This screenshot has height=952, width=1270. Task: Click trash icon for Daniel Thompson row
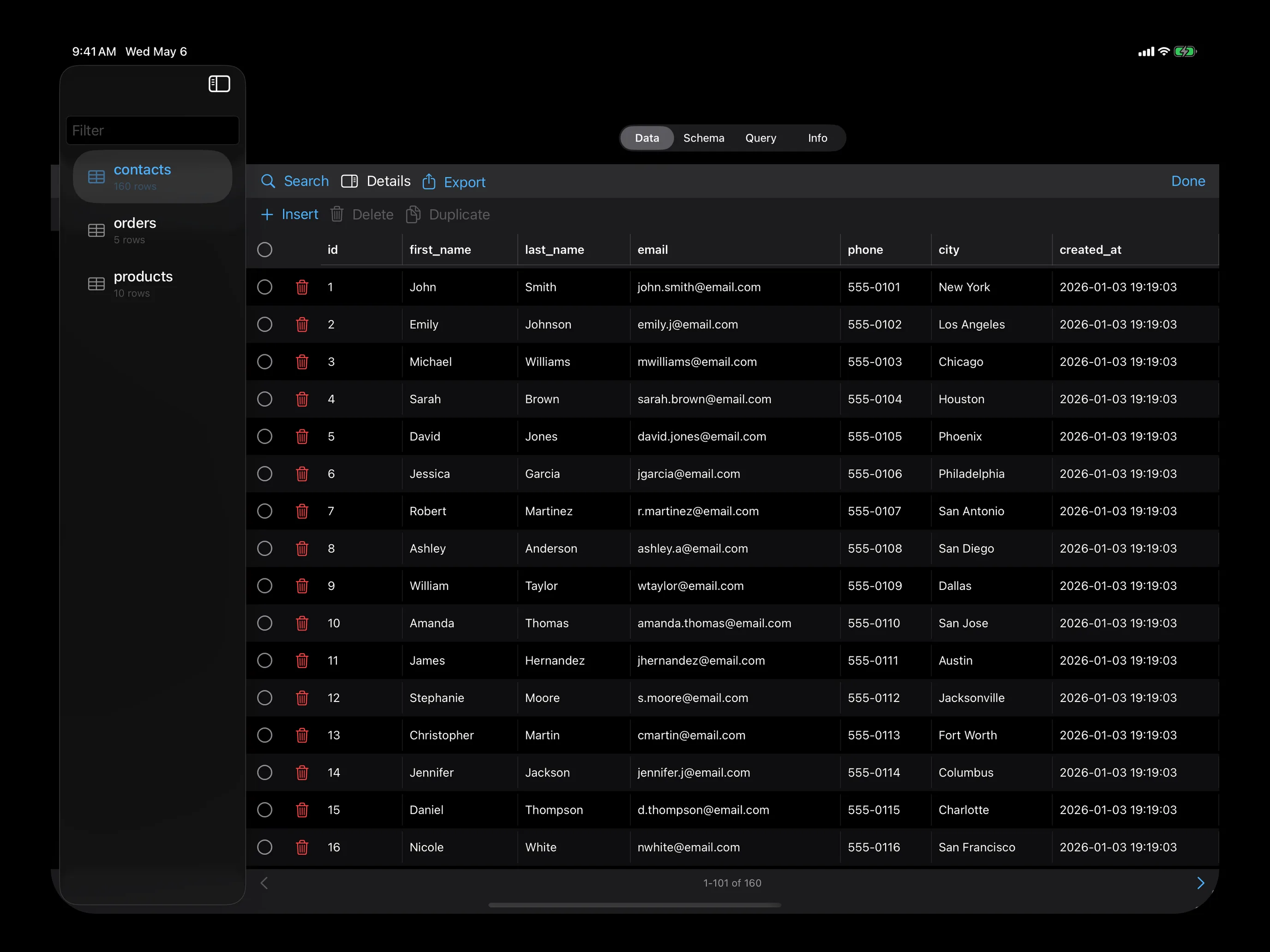302,809
